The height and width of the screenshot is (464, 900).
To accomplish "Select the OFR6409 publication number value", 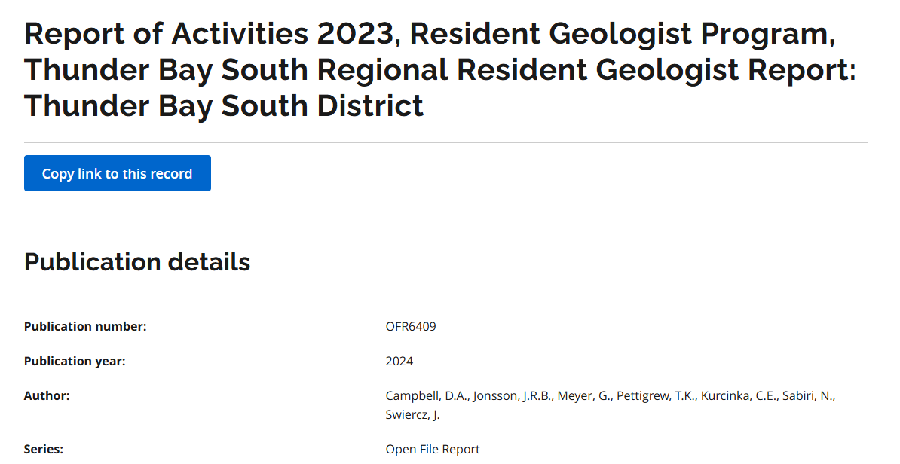I will [411, 326].
